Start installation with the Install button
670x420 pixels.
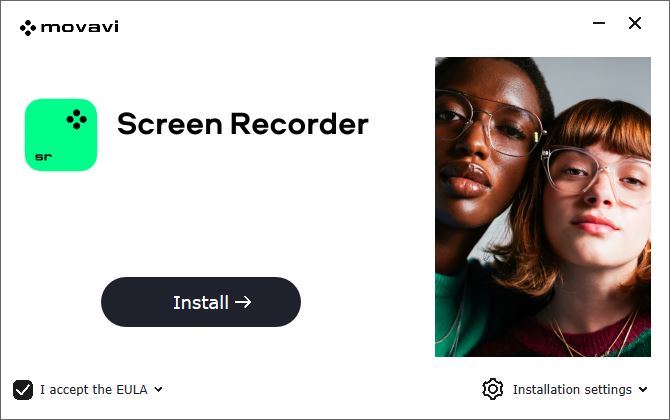point(201,302)
